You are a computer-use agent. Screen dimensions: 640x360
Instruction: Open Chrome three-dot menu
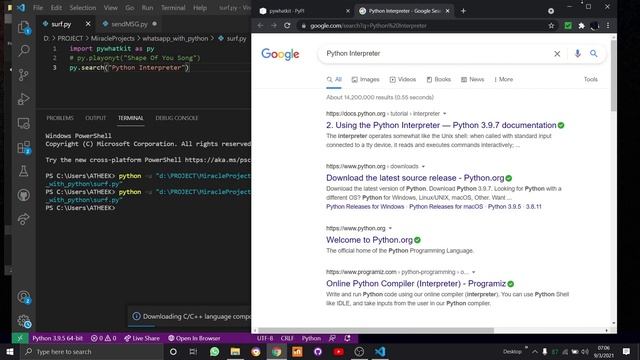pyautogui.click(x=608, y=25)
